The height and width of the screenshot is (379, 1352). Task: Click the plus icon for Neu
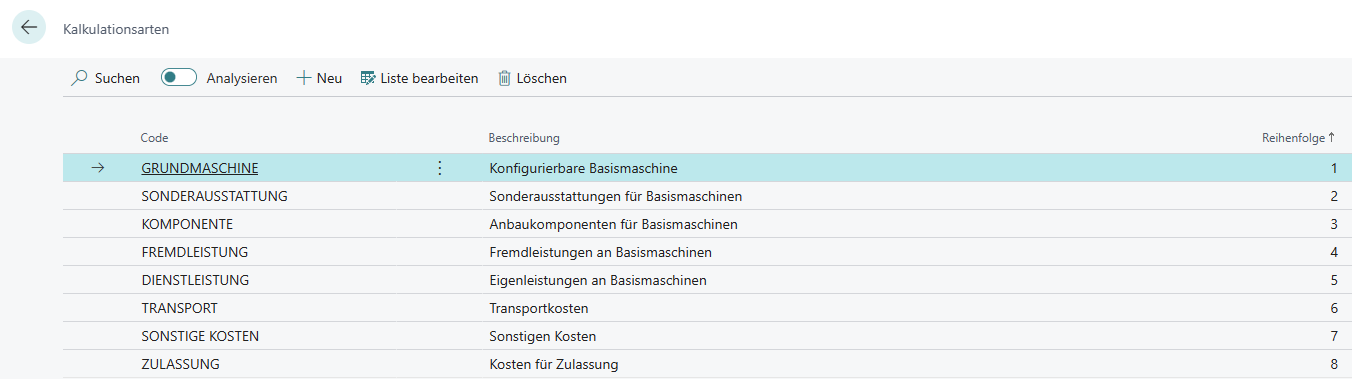pyautogui.click(x=304, y=78)
